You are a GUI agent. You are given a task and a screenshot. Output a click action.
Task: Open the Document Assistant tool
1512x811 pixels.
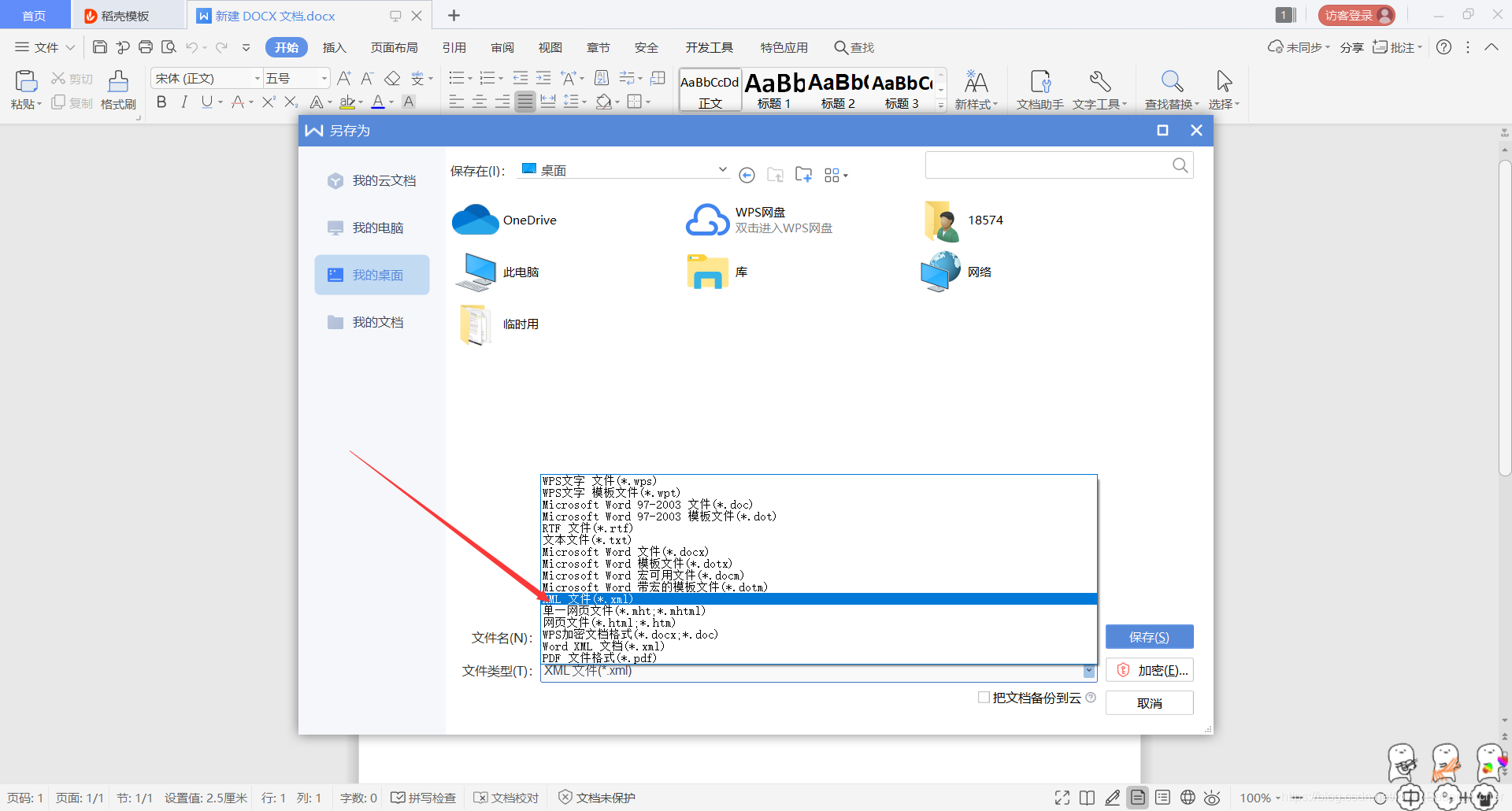1040,89
